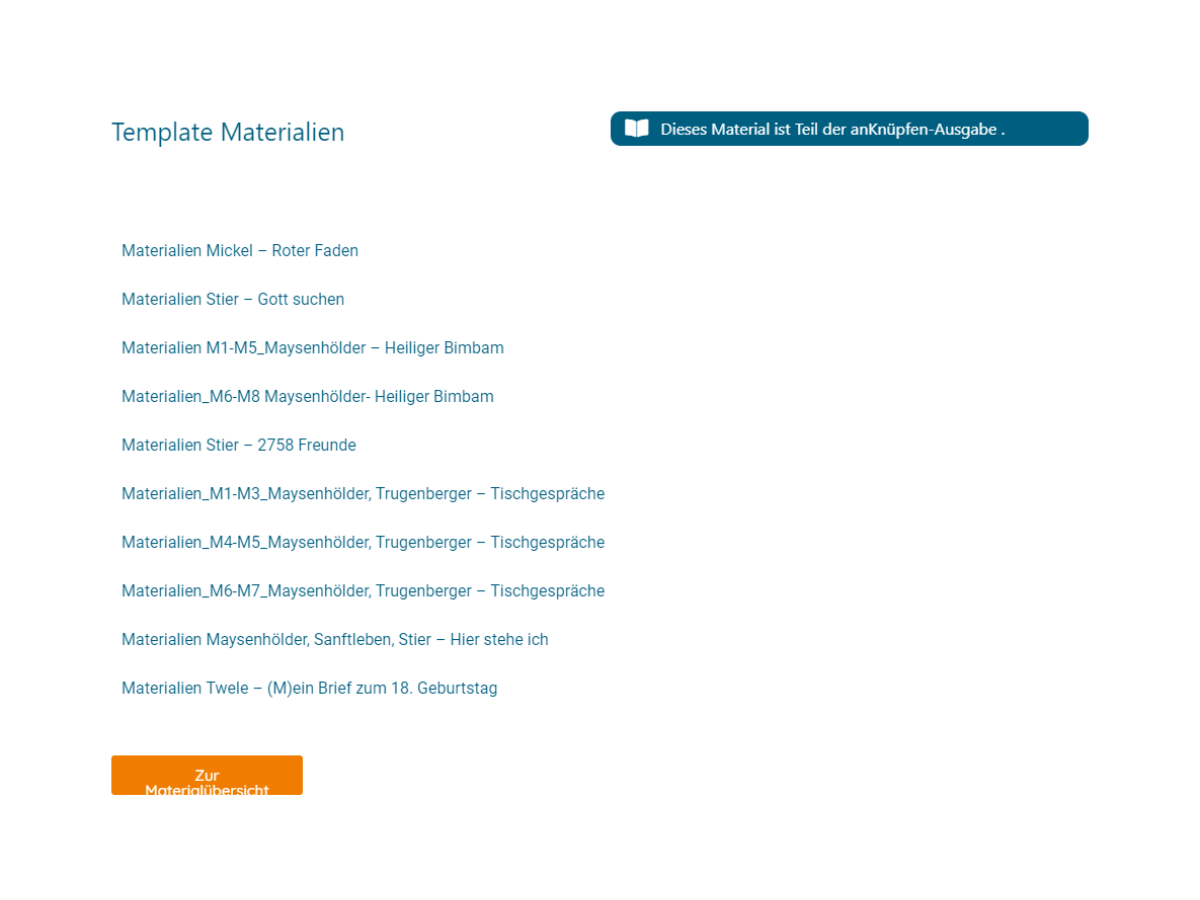Screen dimensions: 1200x900
Task: Click the open book icon in the banner
Action: click(637, 129)
